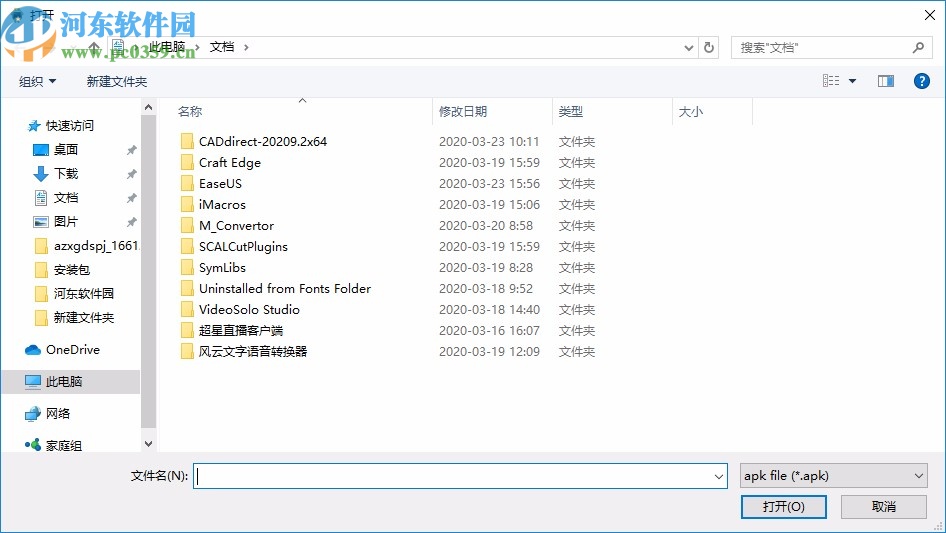Select the 超星直播客户端 folder name
Screen dimensions: 946x533
pyautogui.click(x=241, y=331)
